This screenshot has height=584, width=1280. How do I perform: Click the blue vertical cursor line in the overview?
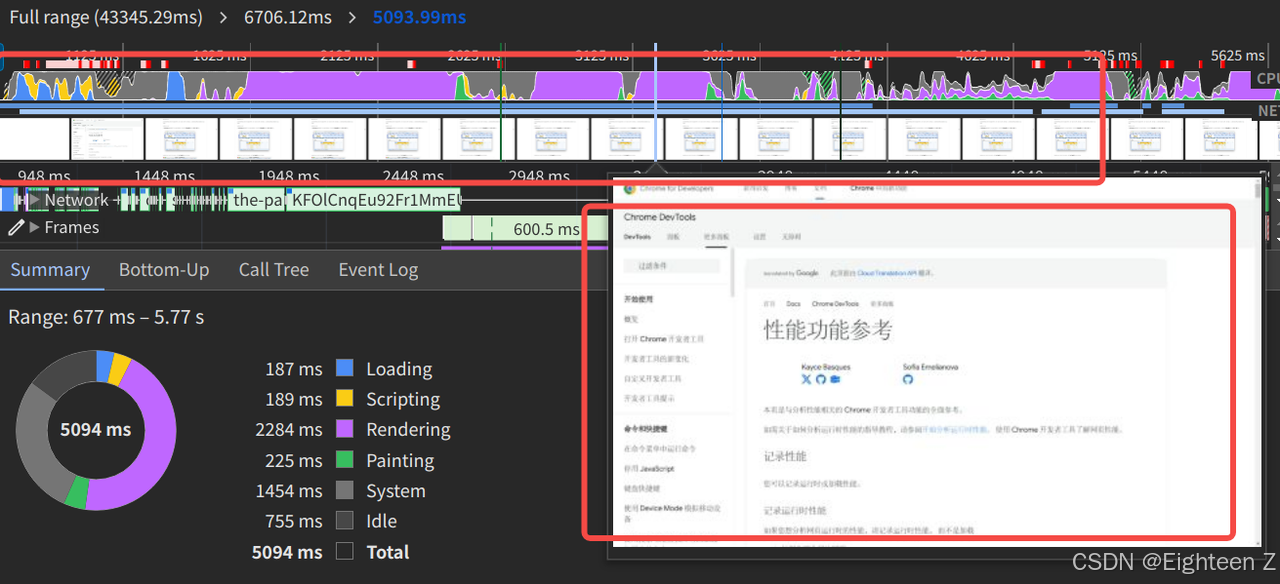point(655,100)
